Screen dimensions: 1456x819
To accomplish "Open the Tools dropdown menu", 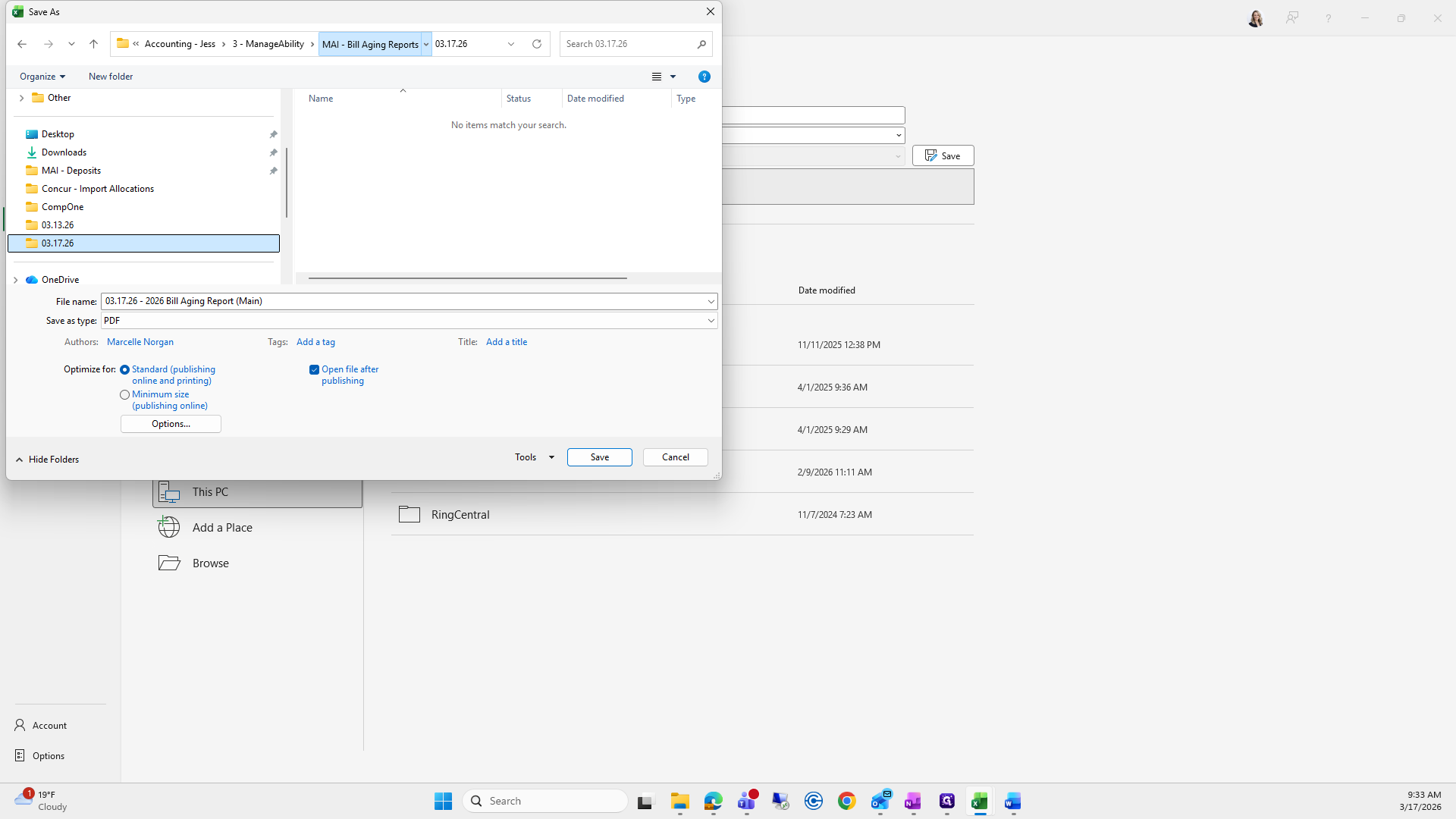I will click(535, 457).
